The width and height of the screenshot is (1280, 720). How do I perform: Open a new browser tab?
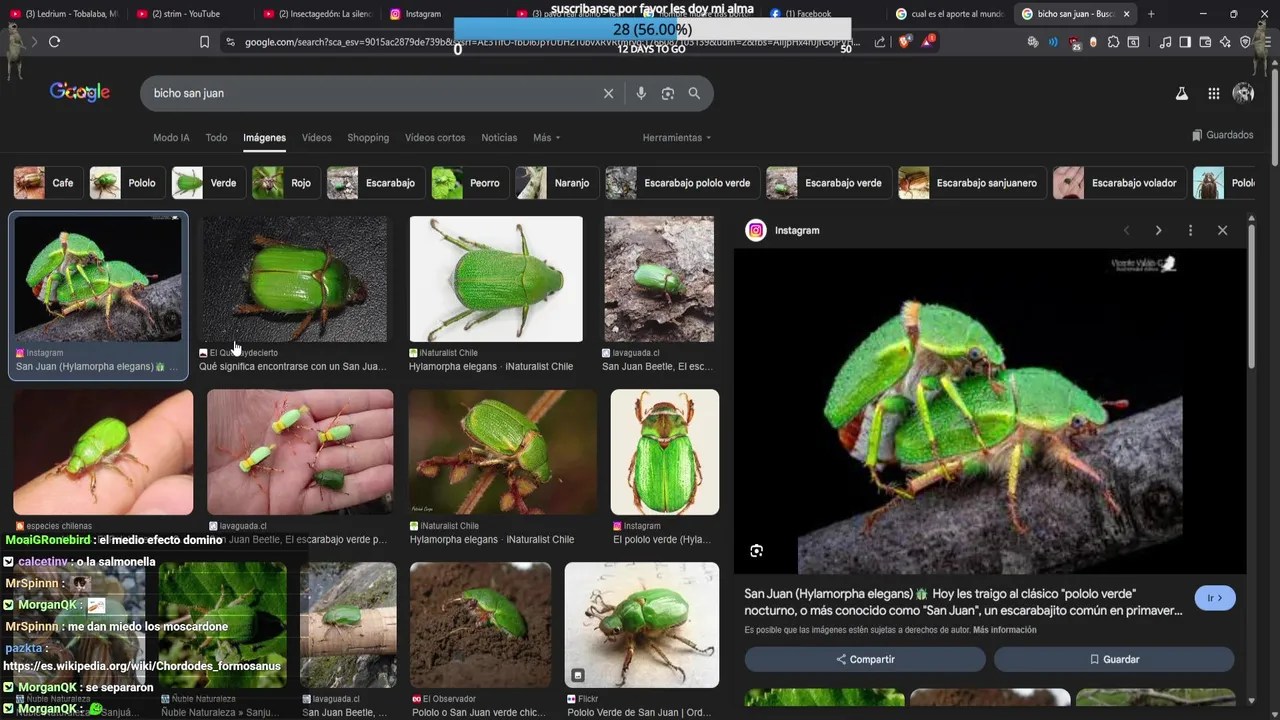coord(1151,14)
